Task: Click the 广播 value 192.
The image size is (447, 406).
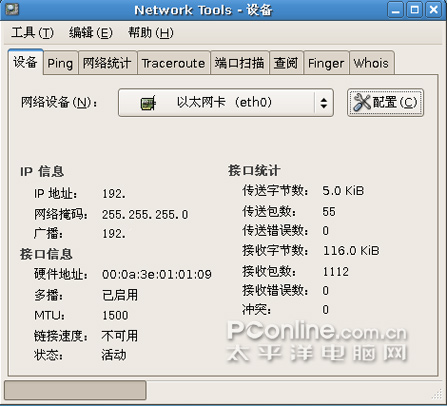Action: coord(114,234)
